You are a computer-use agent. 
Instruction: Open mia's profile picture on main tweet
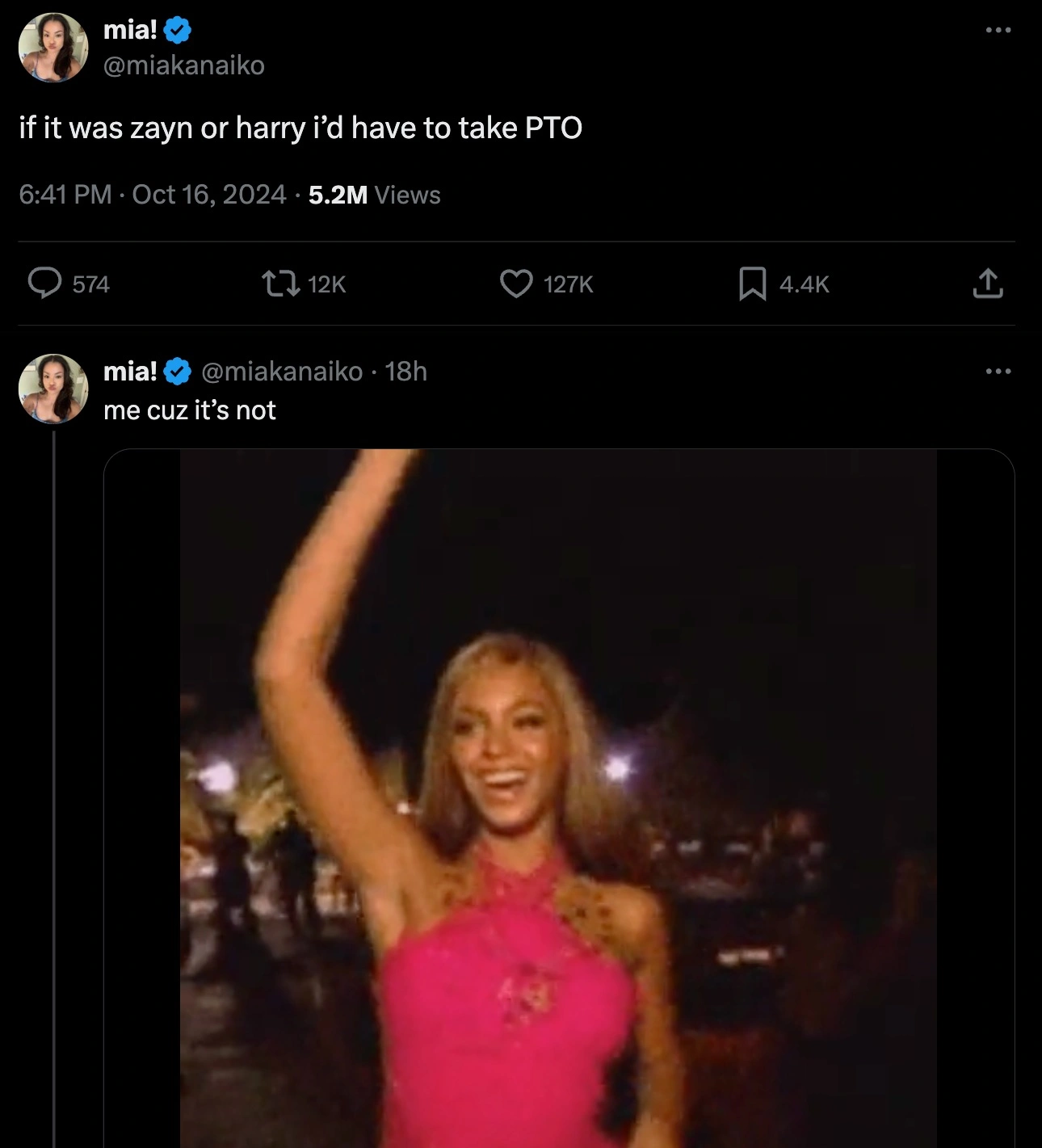(53, 47)
